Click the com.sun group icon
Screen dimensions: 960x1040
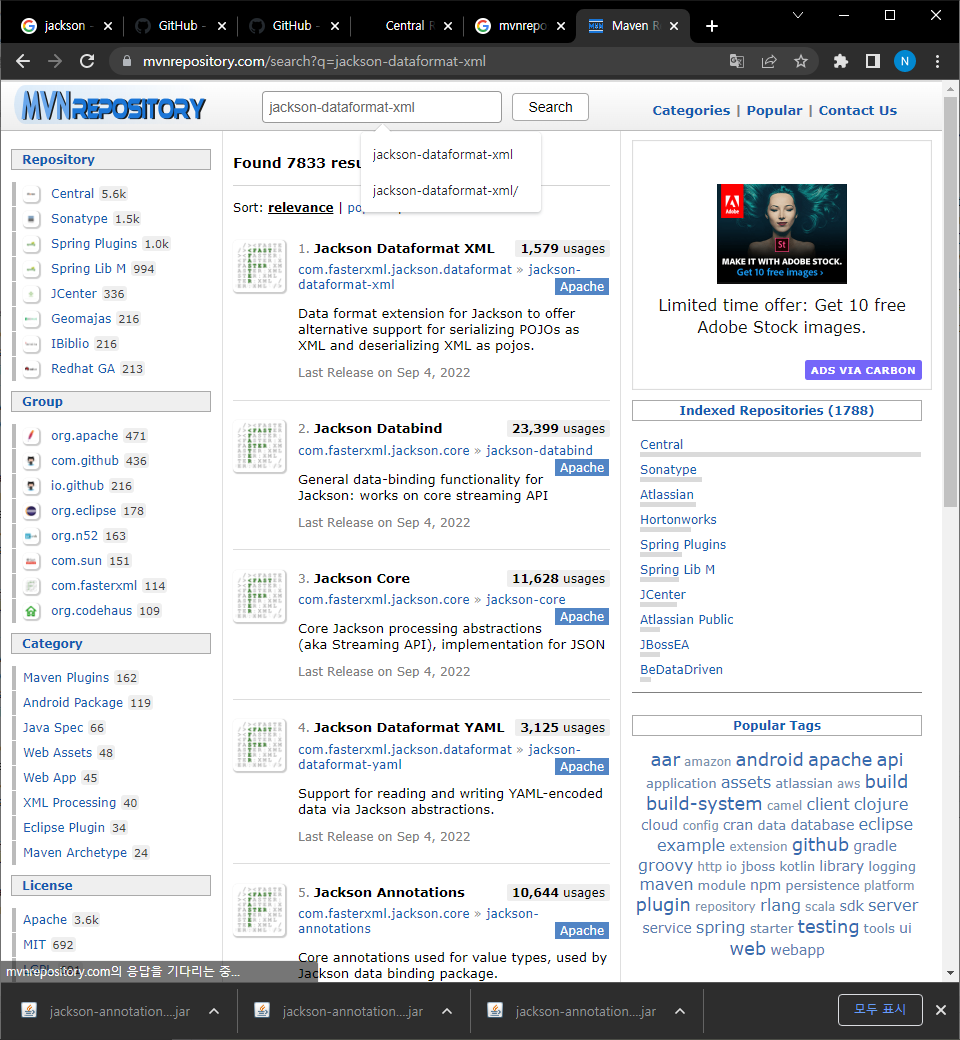point(31,561)
